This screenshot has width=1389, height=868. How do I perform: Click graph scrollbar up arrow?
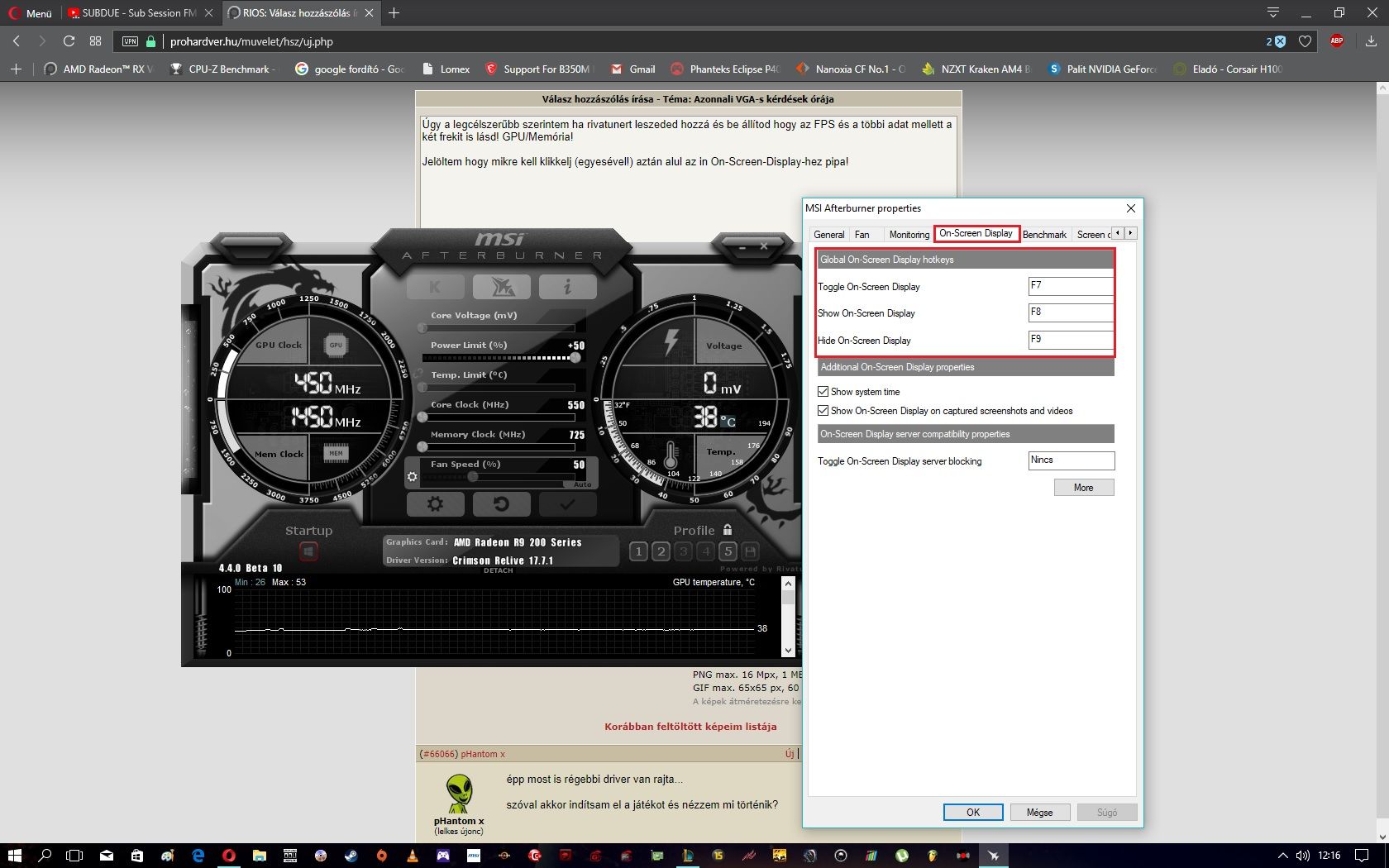click(788, 584)
